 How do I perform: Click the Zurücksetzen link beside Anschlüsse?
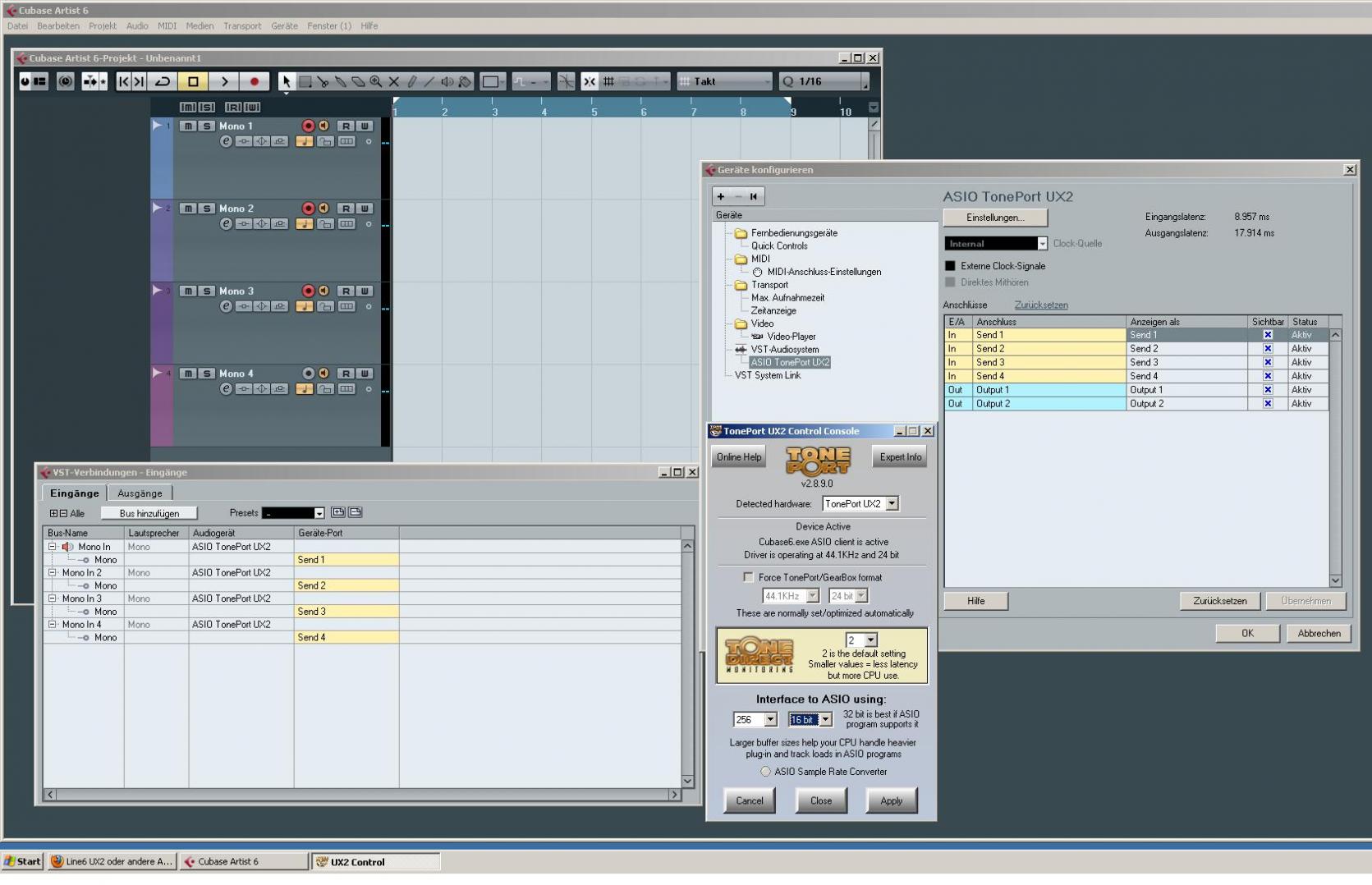[1041, 305]
